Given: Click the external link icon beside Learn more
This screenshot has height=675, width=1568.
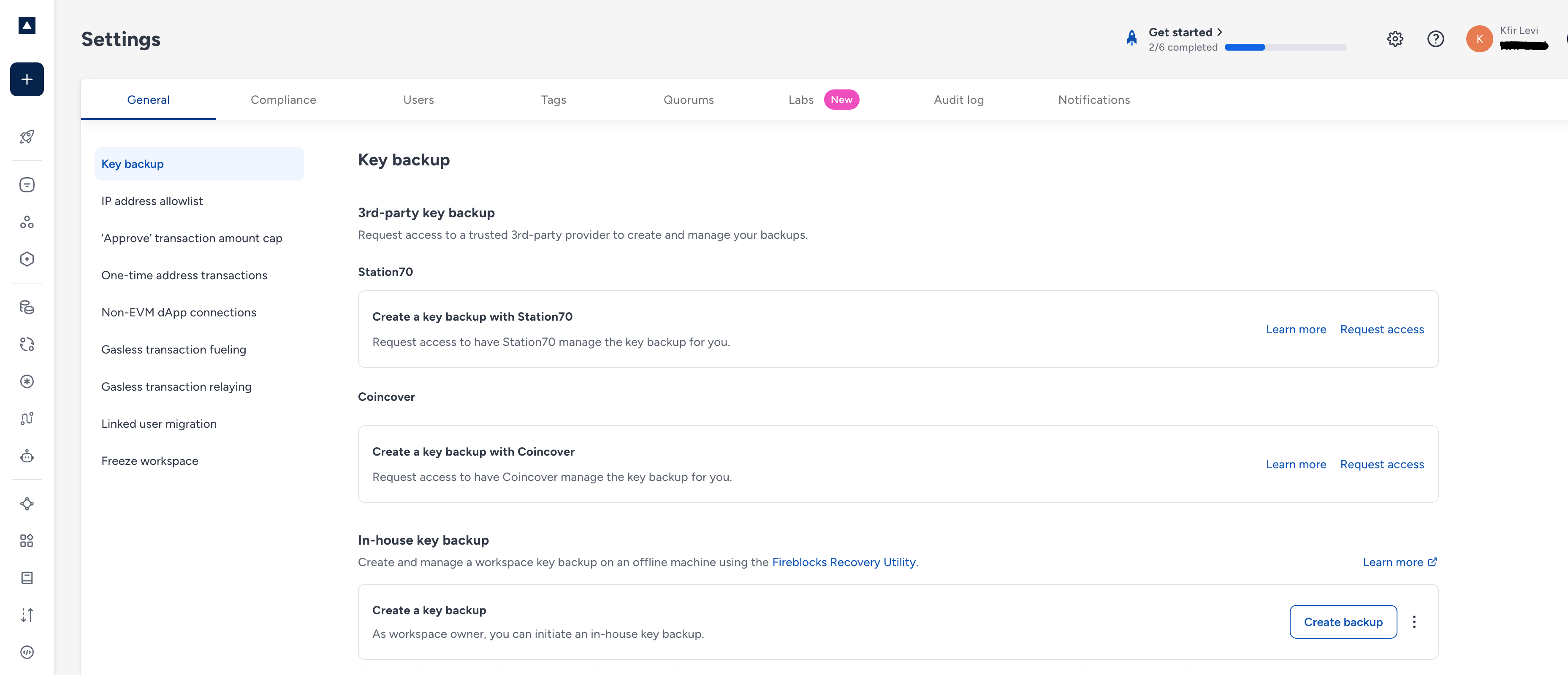Looking at the screenshot, I should click(1432, 562).
